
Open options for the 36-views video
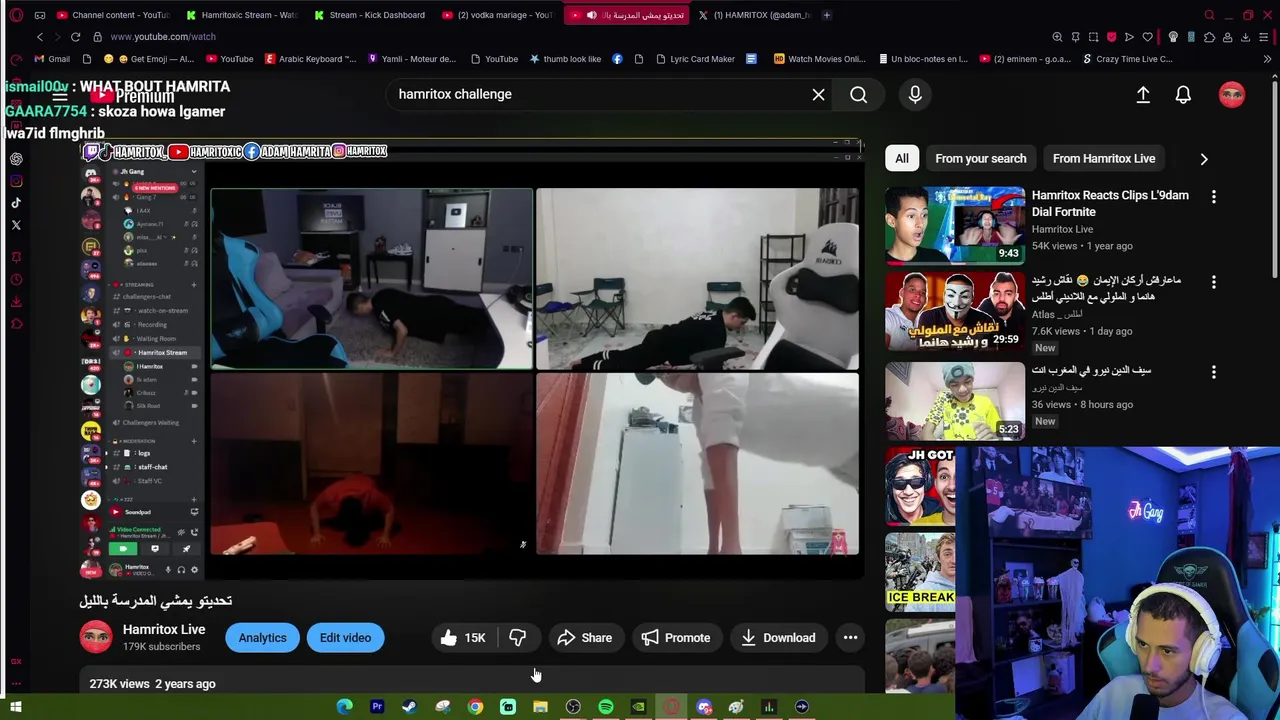[1214, 372]
